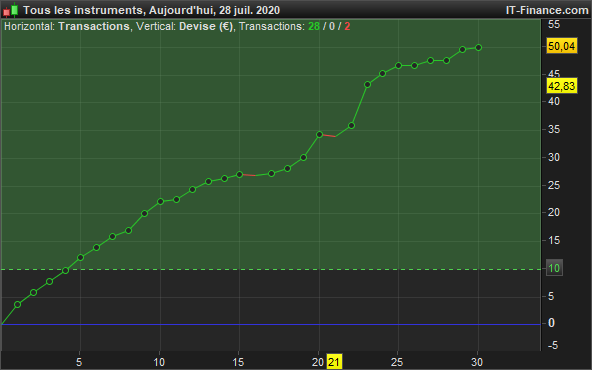
Task: Click the 'Devise (€)' vertical axis setting
Action: point(206,26)
